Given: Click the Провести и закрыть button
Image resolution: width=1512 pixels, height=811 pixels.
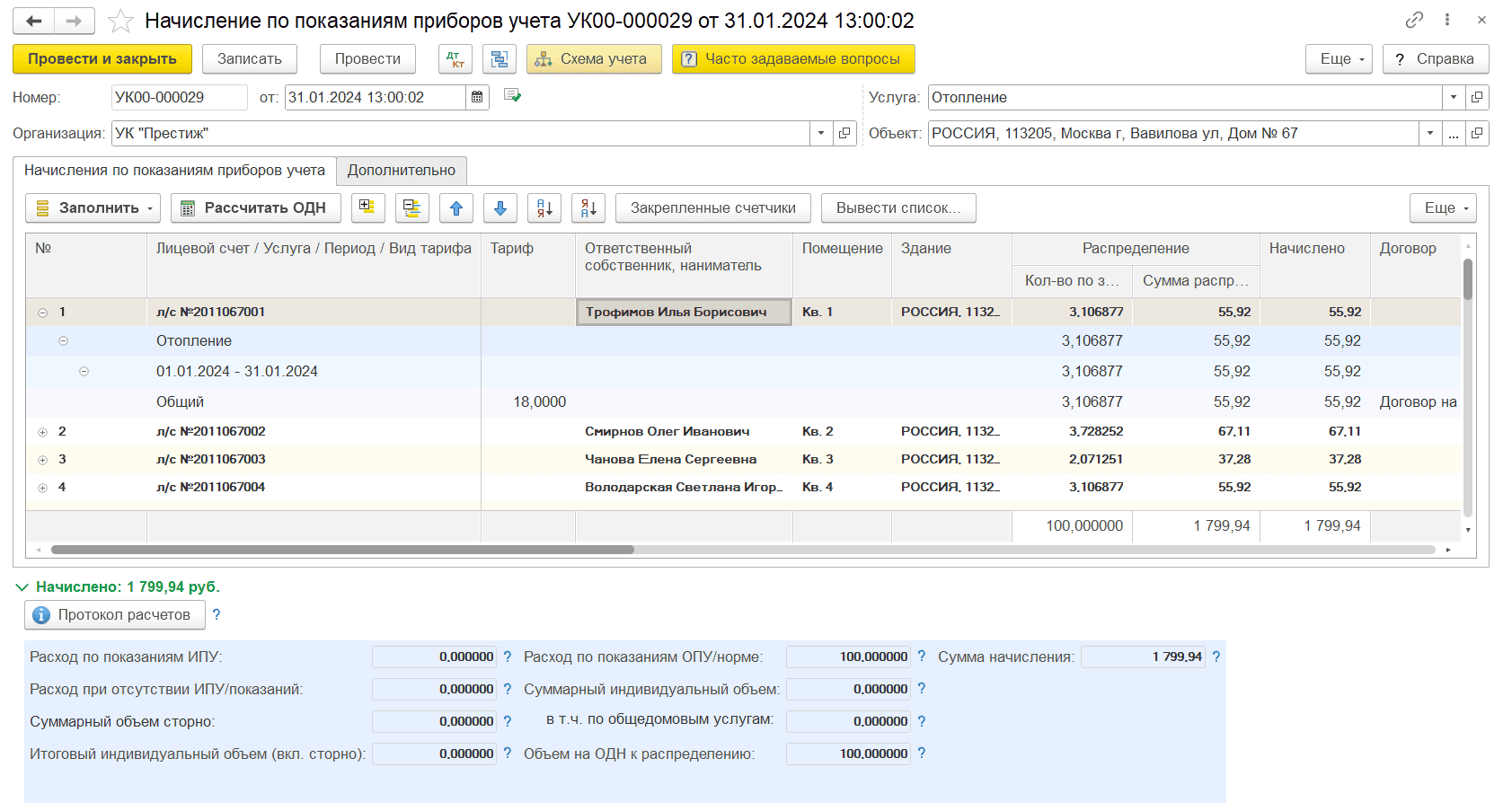Looking at the screenshot, I should point(102,59).
